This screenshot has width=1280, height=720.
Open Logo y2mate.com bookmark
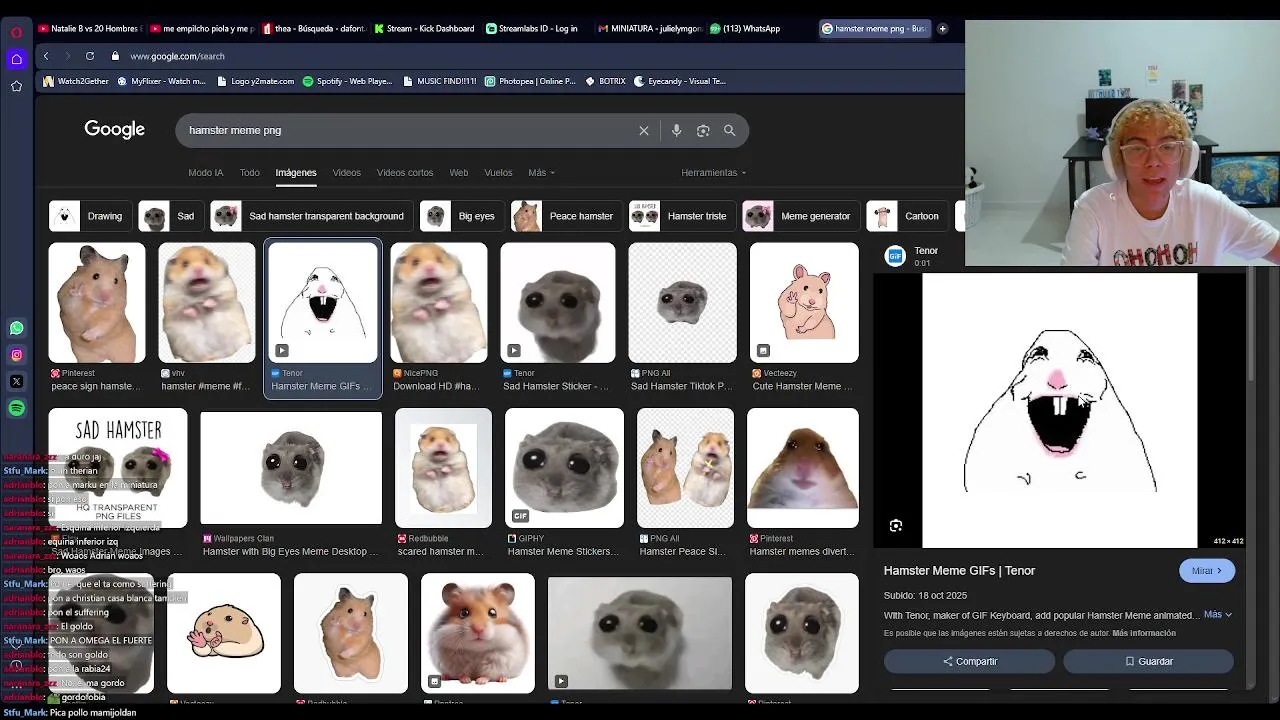[x=255, y=81]
